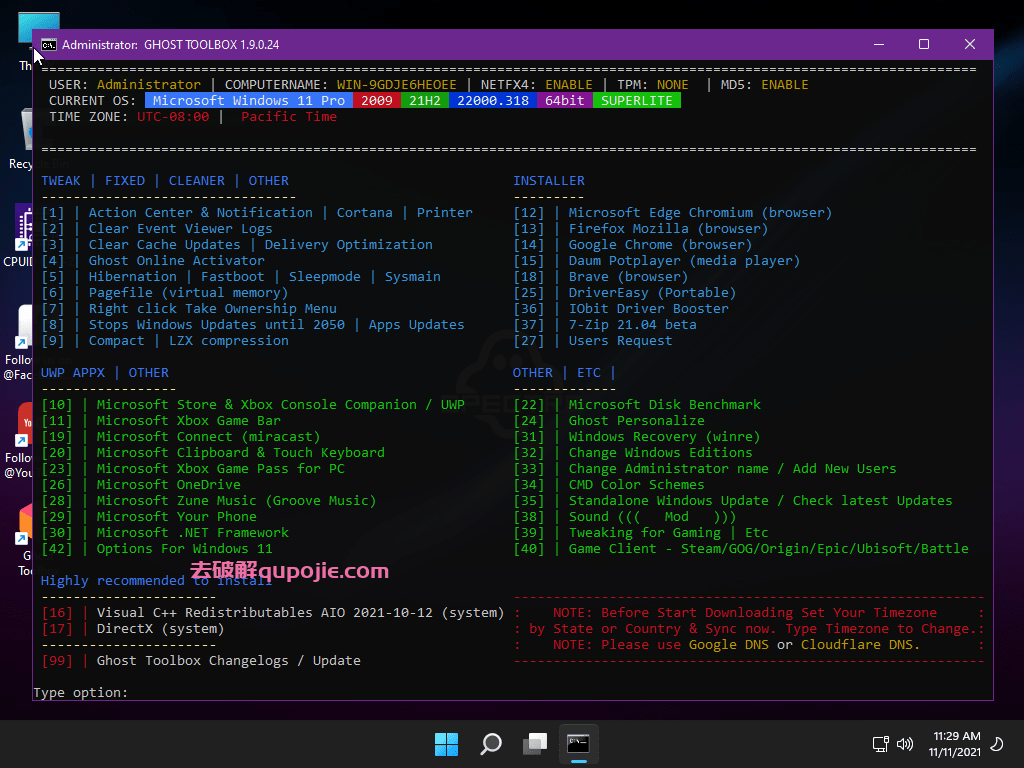Open Task View from the taskbar
1024x768 pixels.
coord(535,744)
